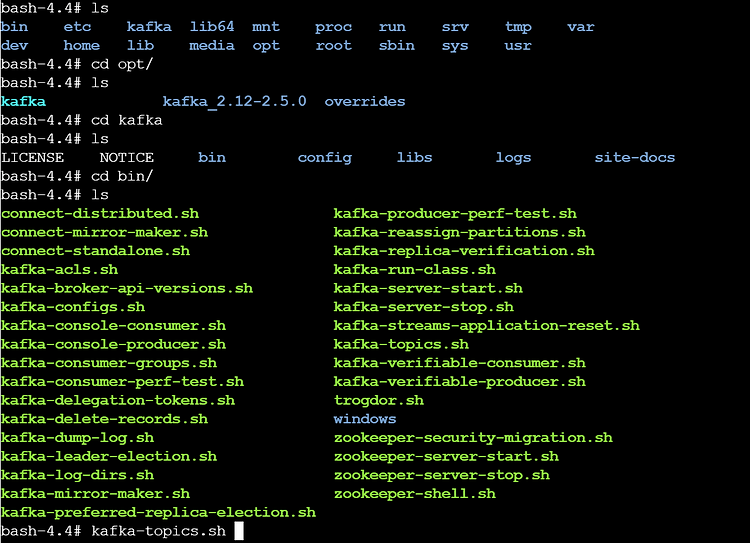This screenshot has height=543, width=750.
Task: Click the zookeeper-server-stop.sh file name
Action: [x=441, y=475]
